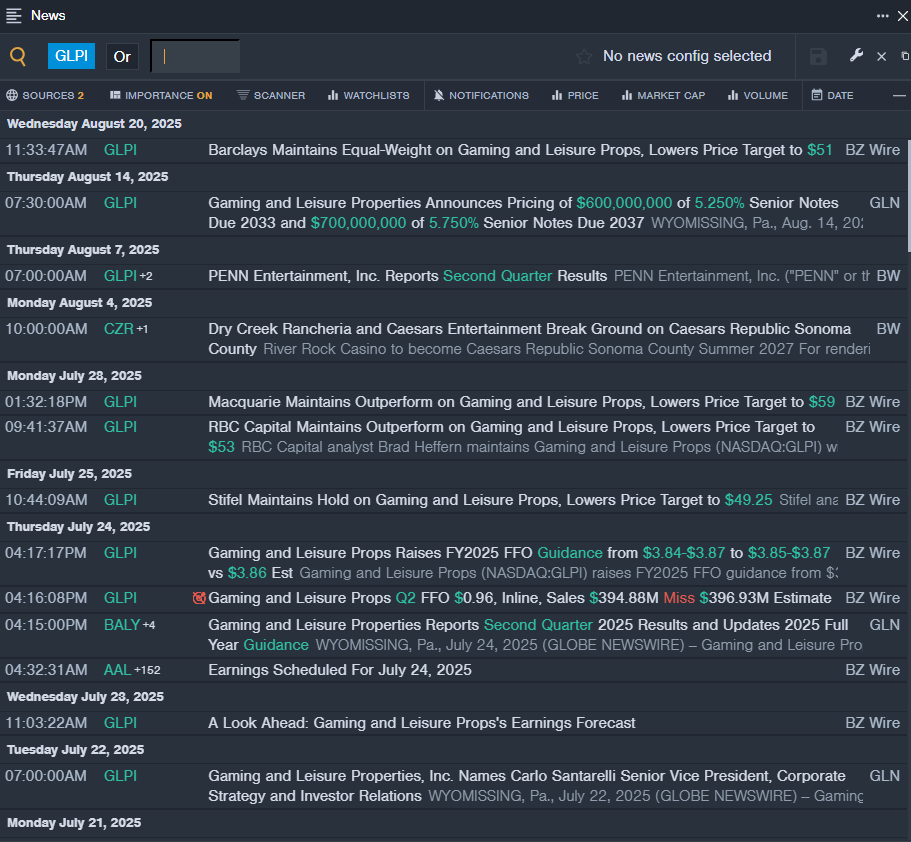Screen dimensions: 911x842
Task: Click the 'Monday July 28, 2025' date header
Action: (x=74, y=376)
